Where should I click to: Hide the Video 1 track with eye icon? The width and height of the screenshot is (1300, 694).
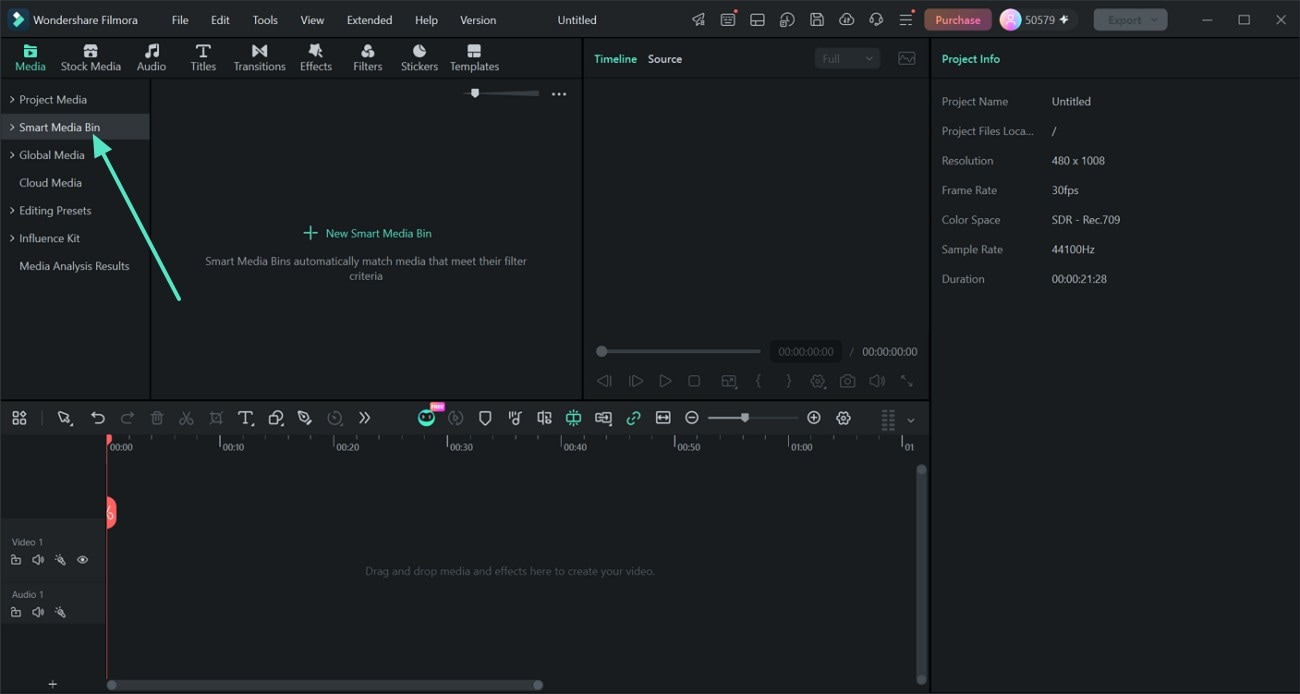pyautogui.click(x=83, y=560)
